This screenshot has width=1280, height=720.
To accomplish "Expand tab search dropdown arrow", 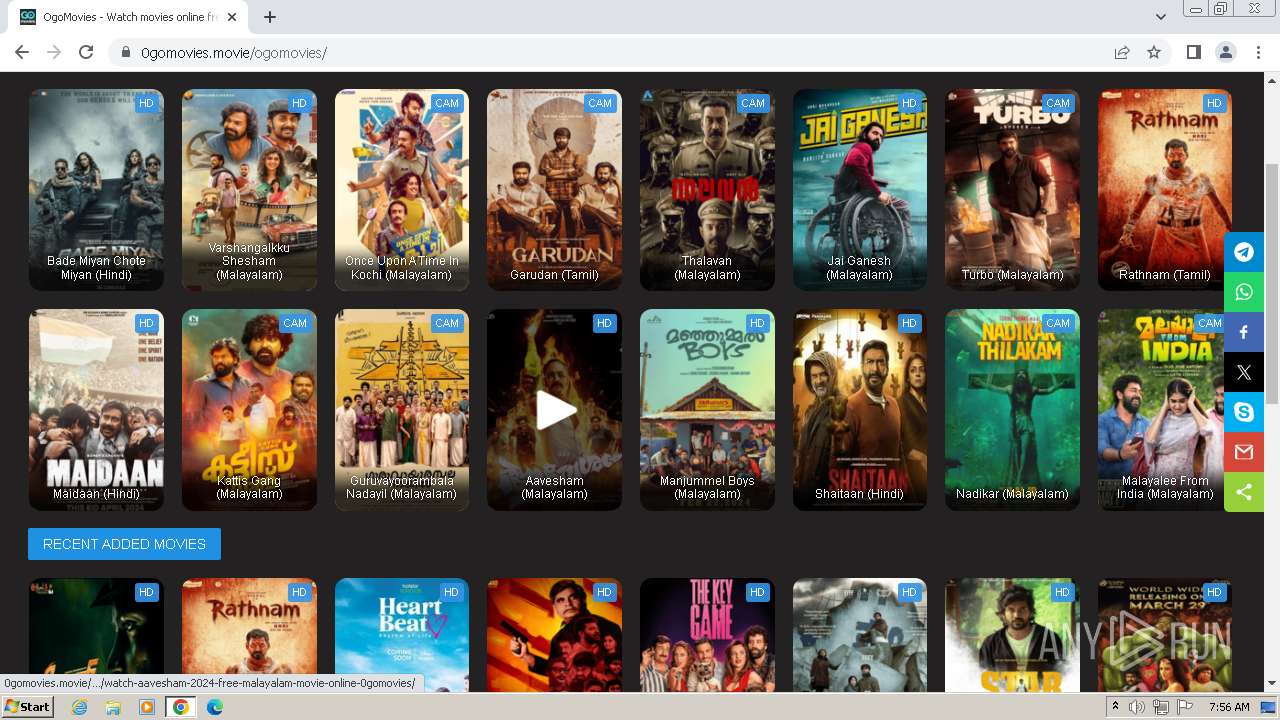I will [1161, 17].
